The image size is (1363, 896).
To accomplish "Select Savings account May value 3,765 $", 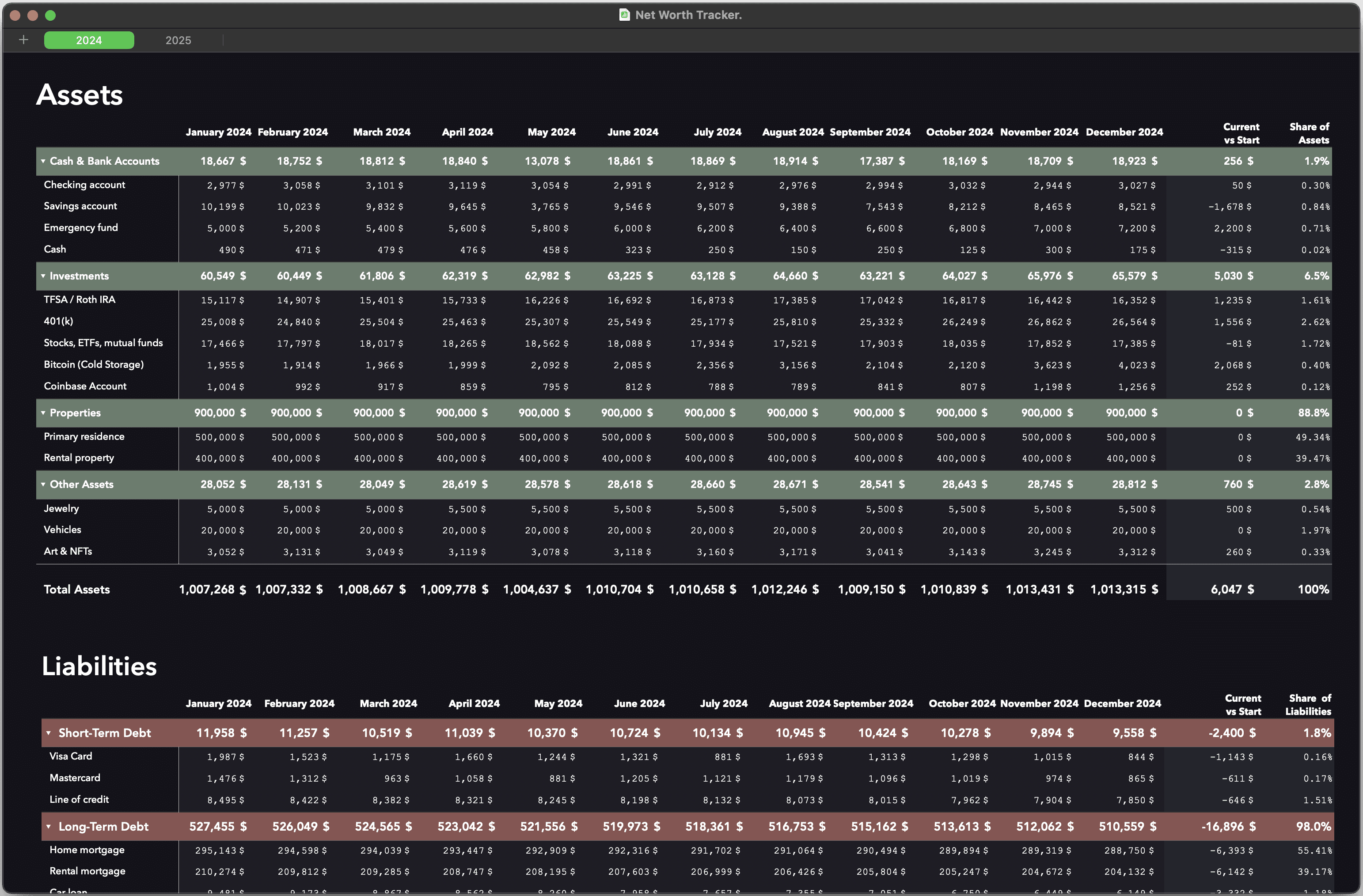I will (549, 207).
